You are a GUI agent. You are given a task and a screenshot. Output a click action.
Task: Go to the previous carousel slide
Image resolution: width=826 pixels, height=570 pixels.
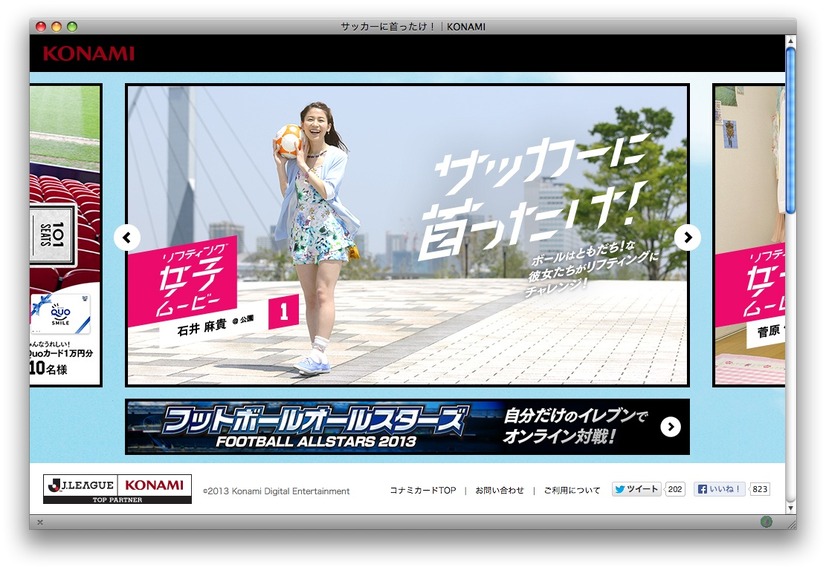127,238
